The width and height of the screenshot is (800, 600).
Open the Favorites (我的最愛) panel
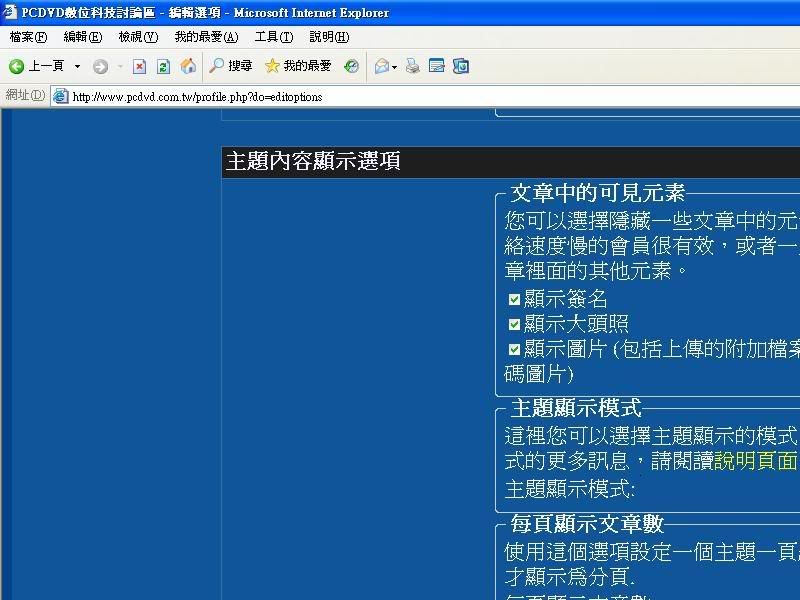click(298, 66)
